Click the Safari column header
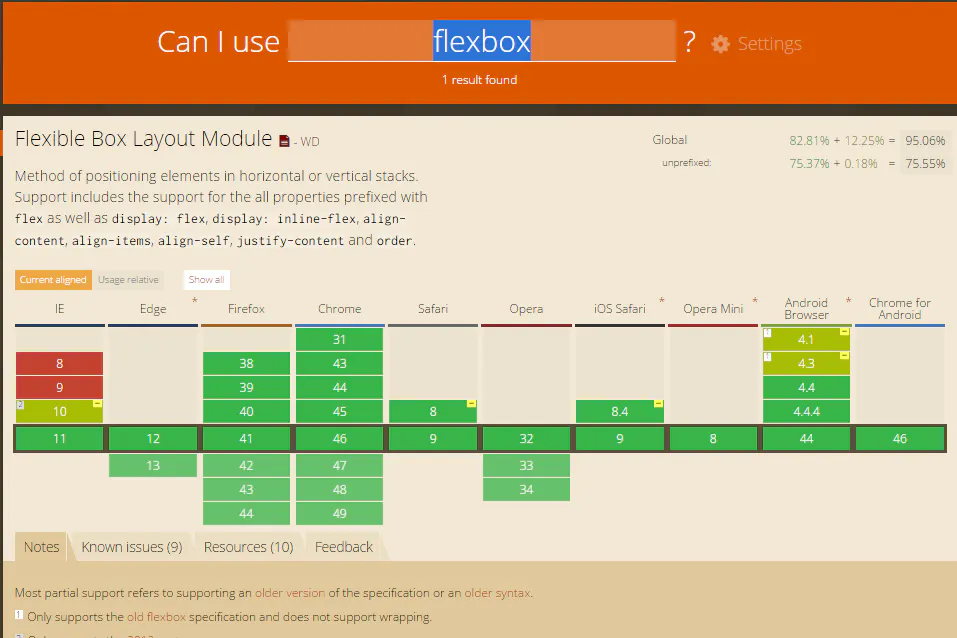The width and height of the screenshot is (957, 638). tap(433, 309)
